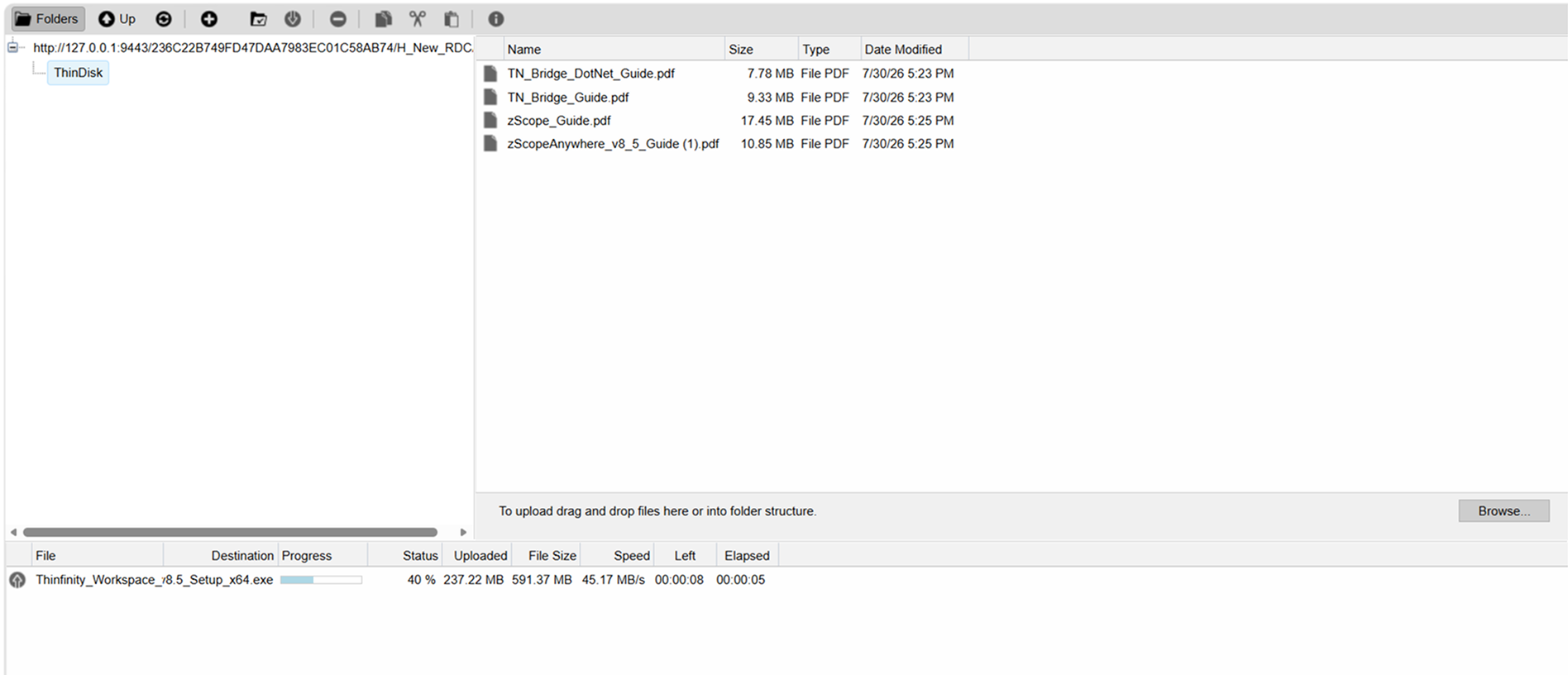Click the scissors cut icon
Screen dimensions: 1568x675
(418, 19)
